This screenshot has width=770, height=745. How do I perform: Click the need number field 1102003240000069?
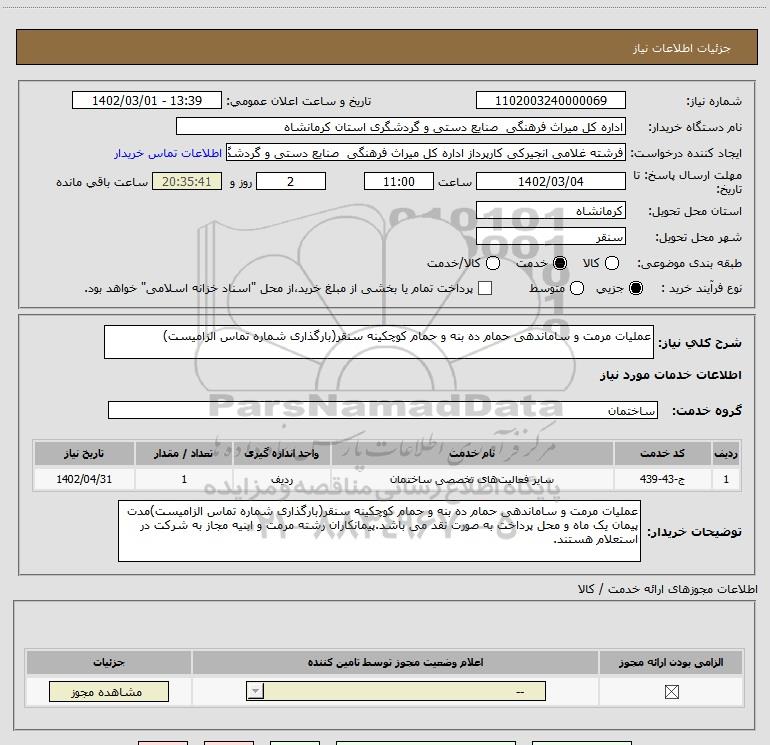550,101
